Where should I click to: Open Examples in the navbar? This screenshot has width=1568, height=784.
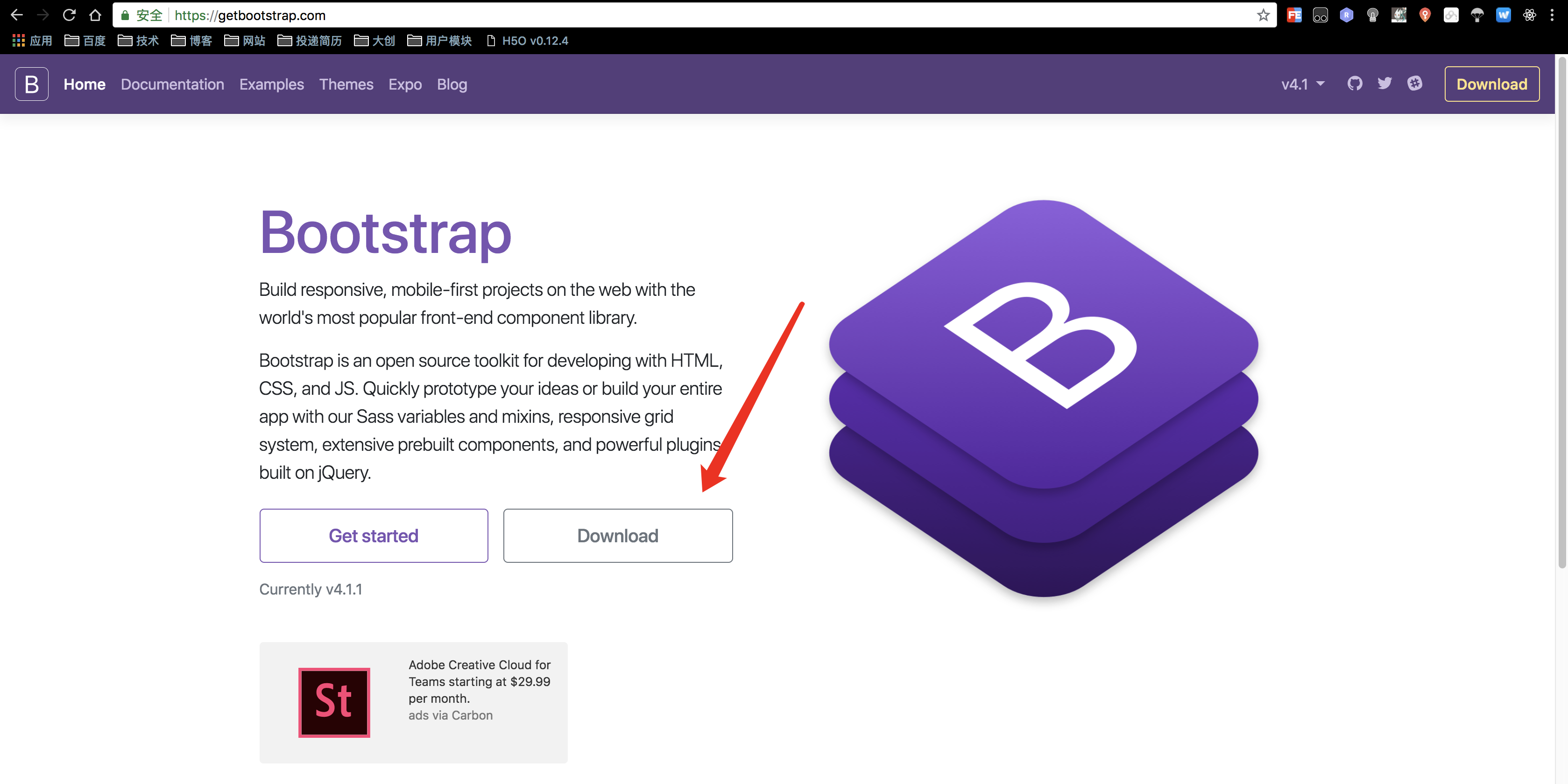[x=271, y=84]
